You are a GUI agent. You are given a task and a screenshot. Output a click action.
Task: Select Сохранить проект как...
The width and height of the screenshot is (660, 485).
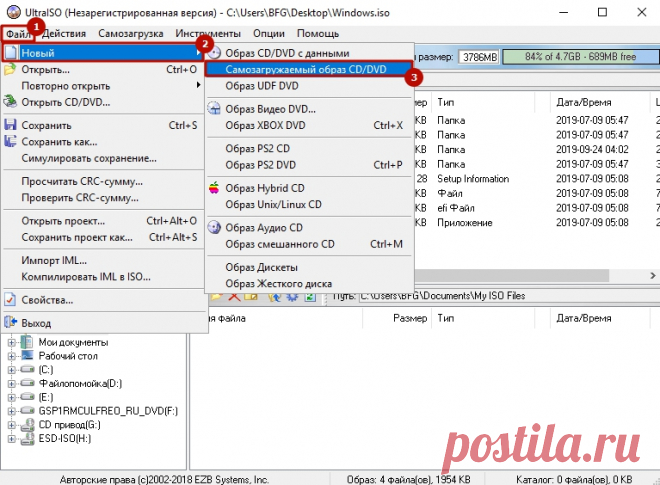pyautogui.click(x=103, y=237)
